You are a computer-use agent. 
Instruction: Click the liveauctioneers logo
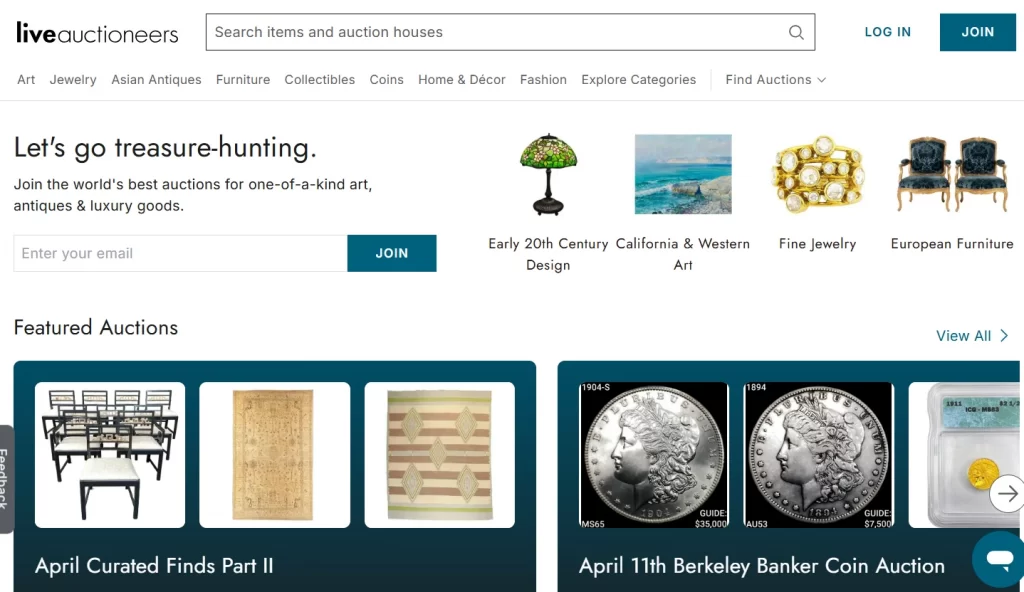[96, 32]
